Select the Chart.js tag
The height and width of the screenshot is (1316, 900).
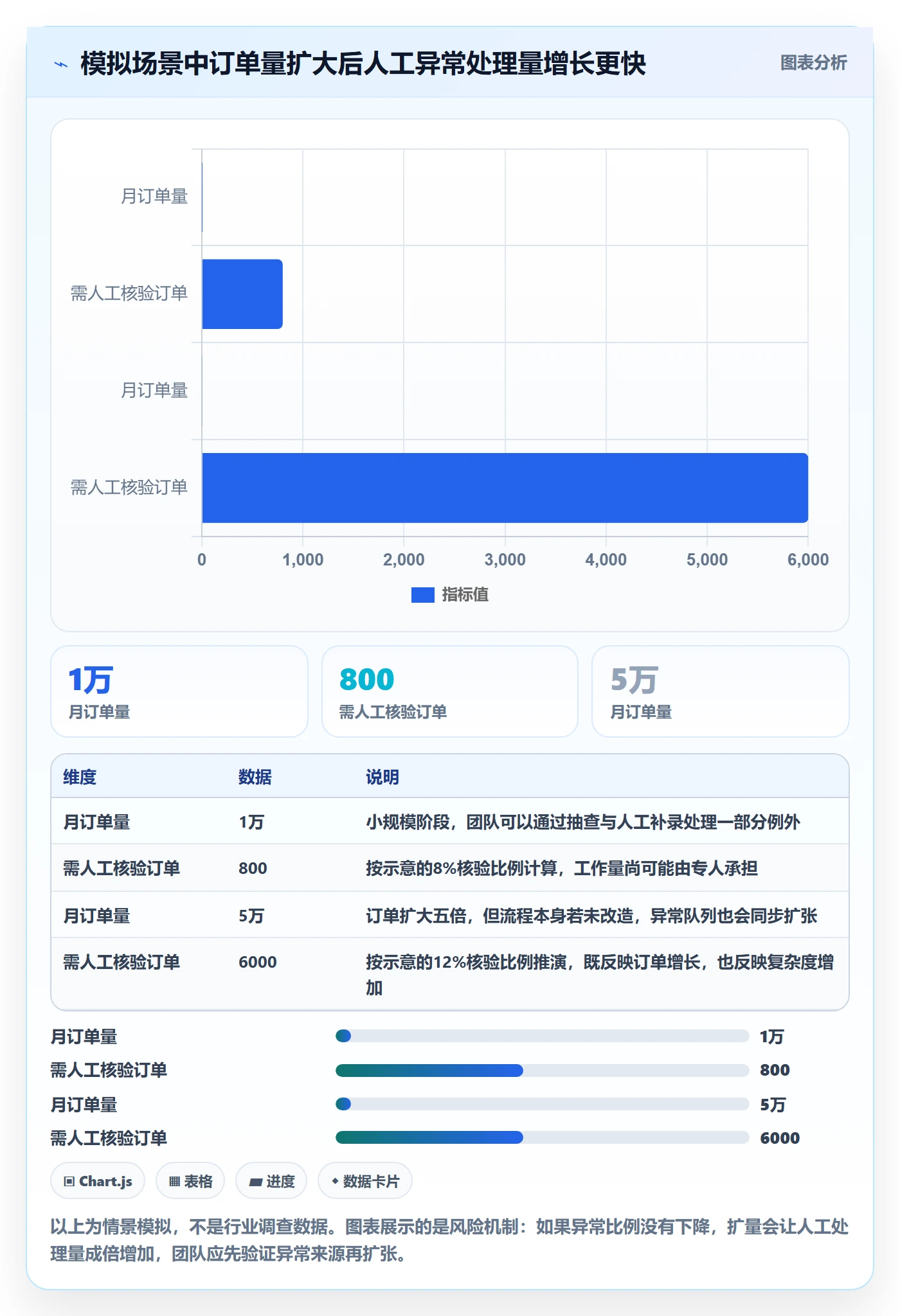coord(98,1181)
